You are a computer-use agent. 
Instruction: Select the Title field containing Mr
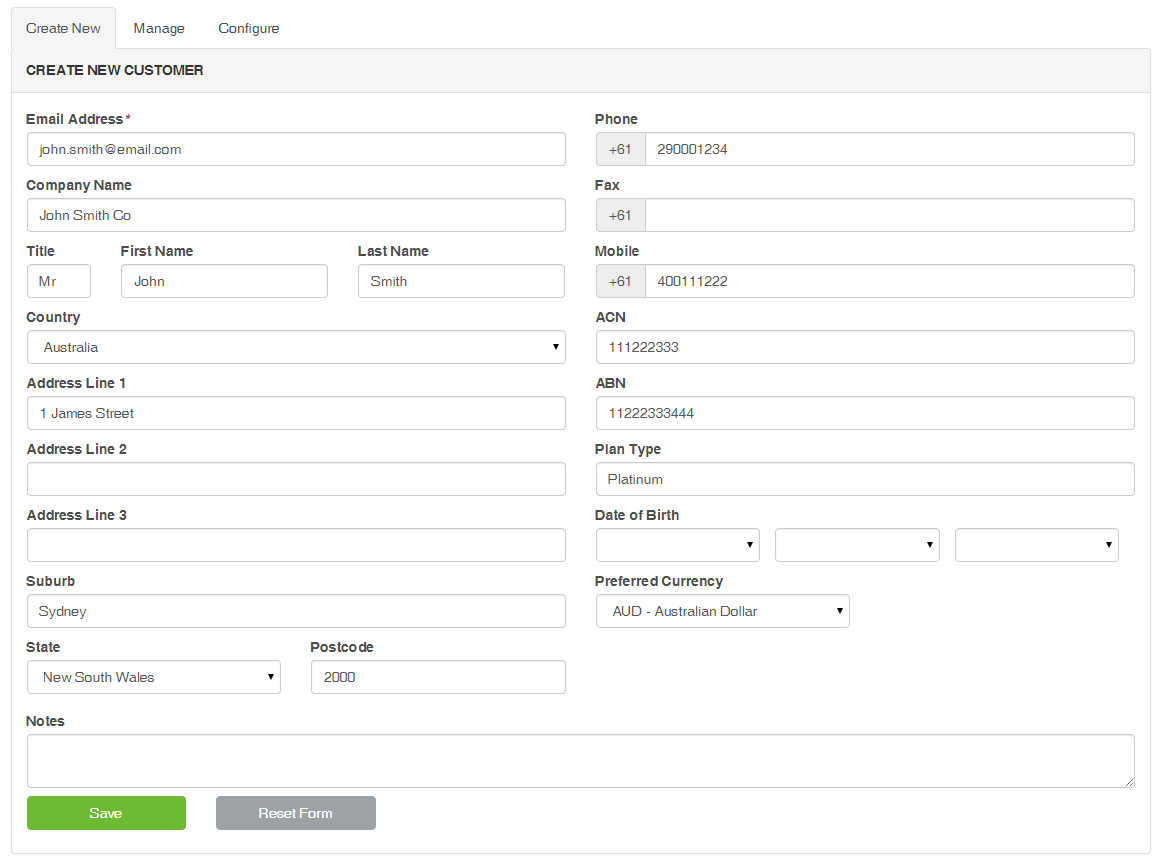click(x=59, y=281)
